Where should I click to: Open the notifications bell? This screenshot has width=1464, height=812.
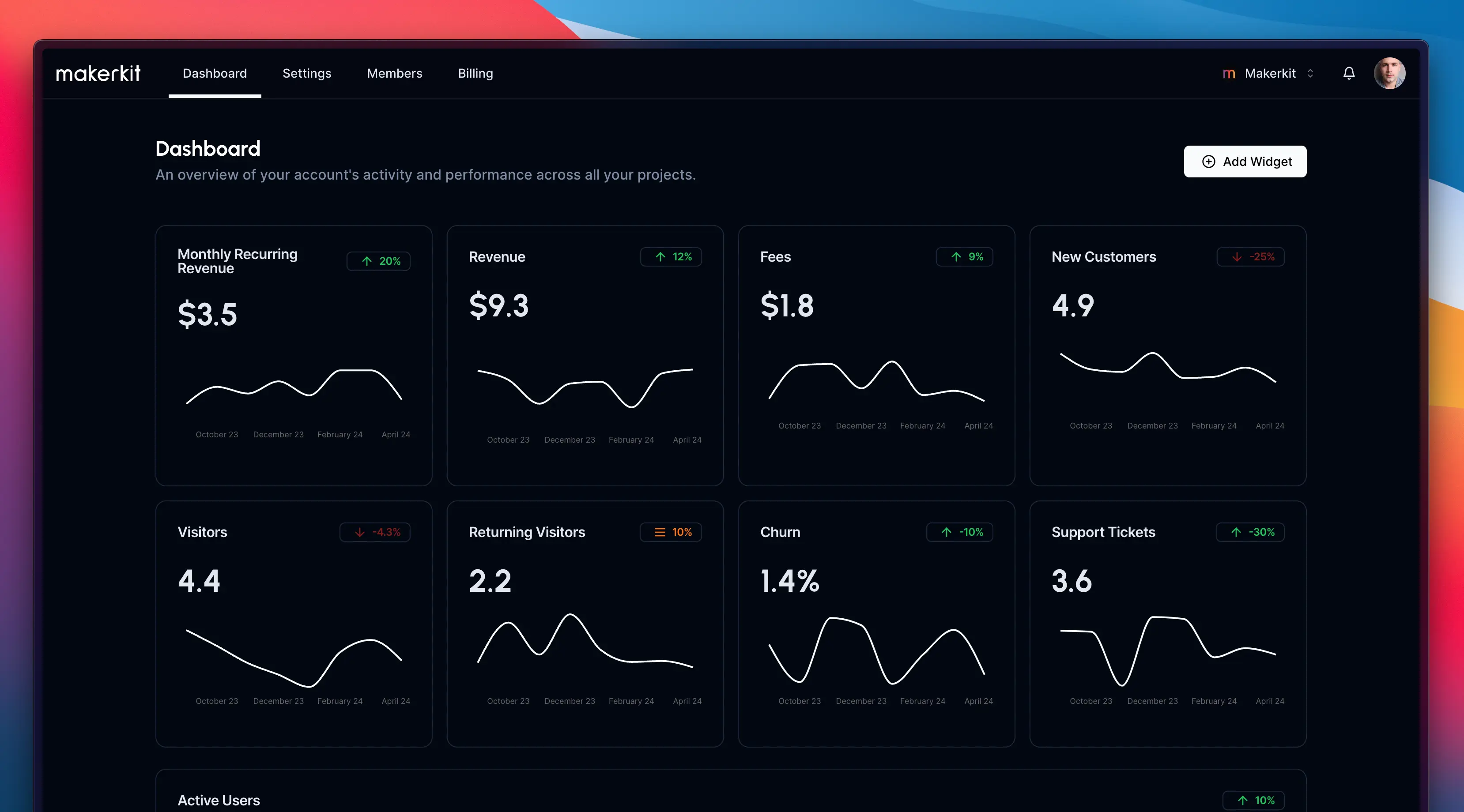pos(1349,73)
